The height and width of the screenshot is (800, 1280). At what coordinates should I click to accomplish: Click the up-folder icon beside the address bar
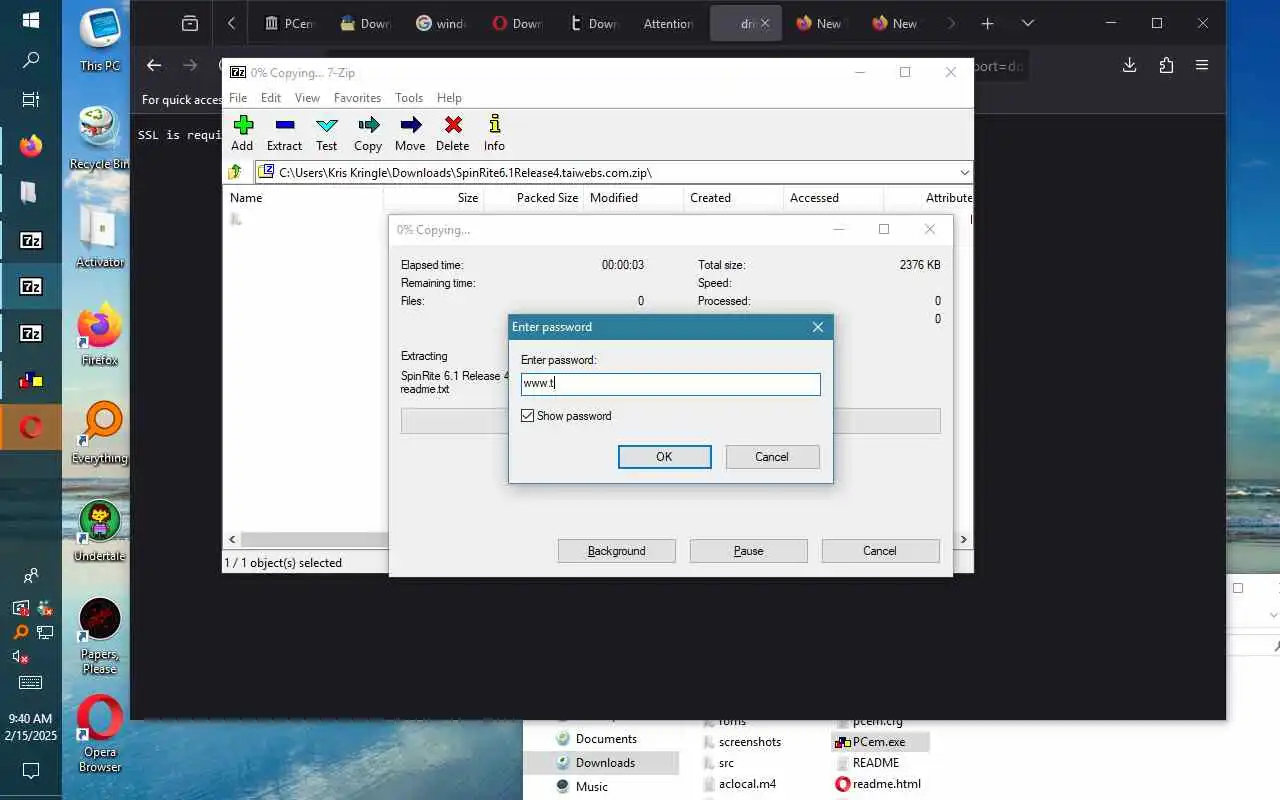pyautogui.click(x=235, y=172)
